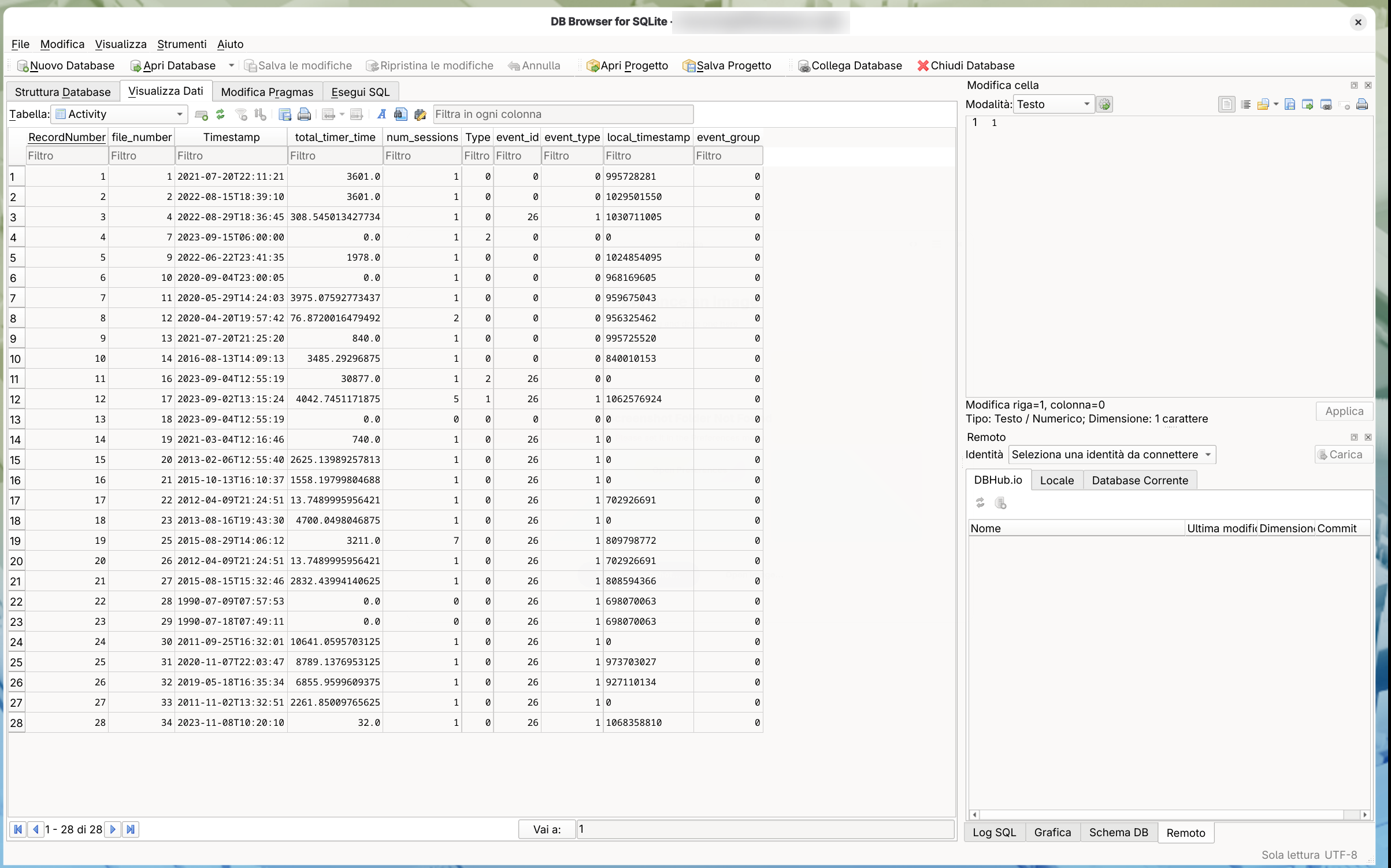1391x868 pixels.
Task: Print the cell contents in Modifica cella
Action: coord(1362,105)
